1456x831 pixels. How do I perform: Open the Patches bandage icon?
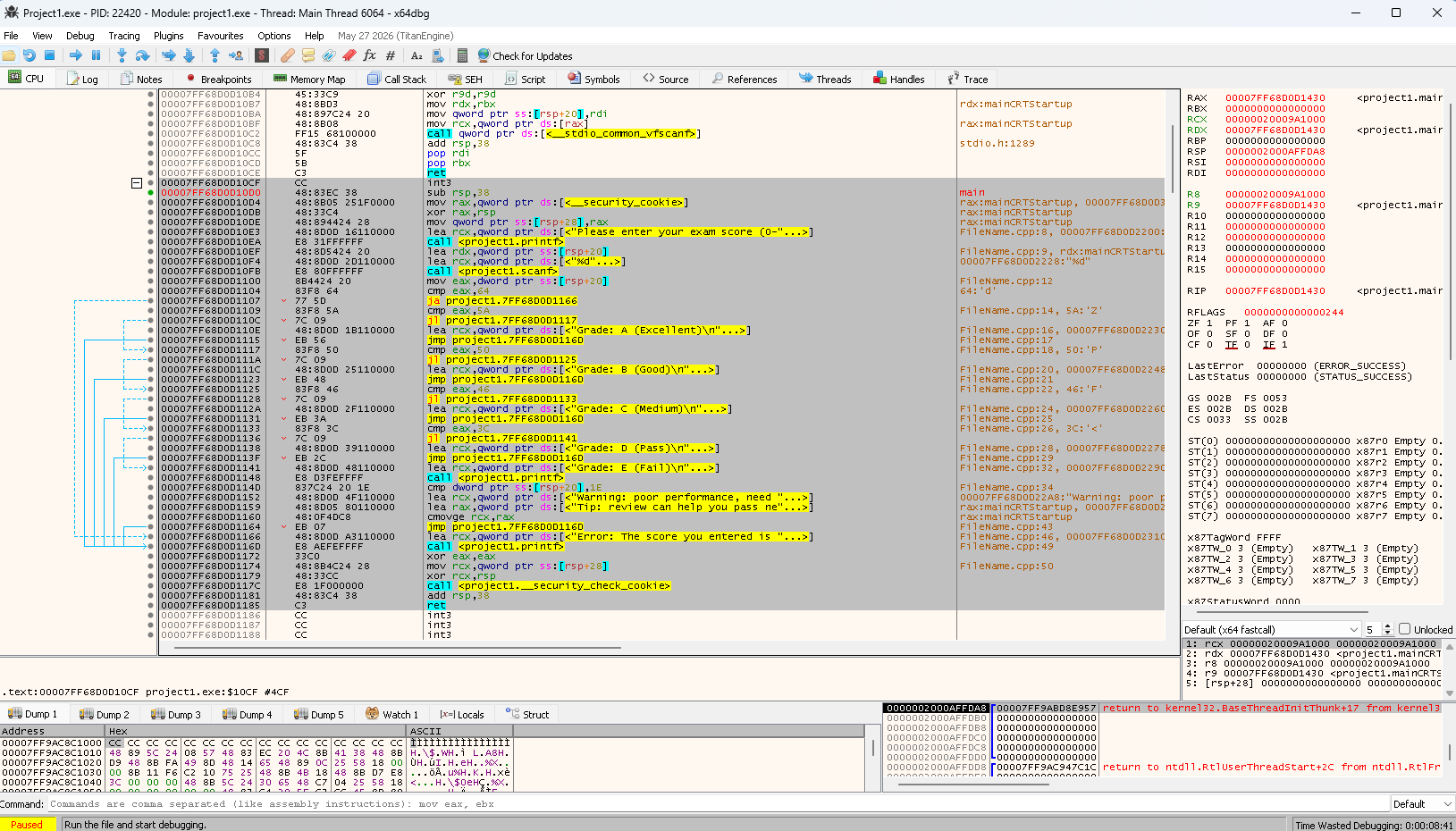pyautogui.click(x=287, y=55)
